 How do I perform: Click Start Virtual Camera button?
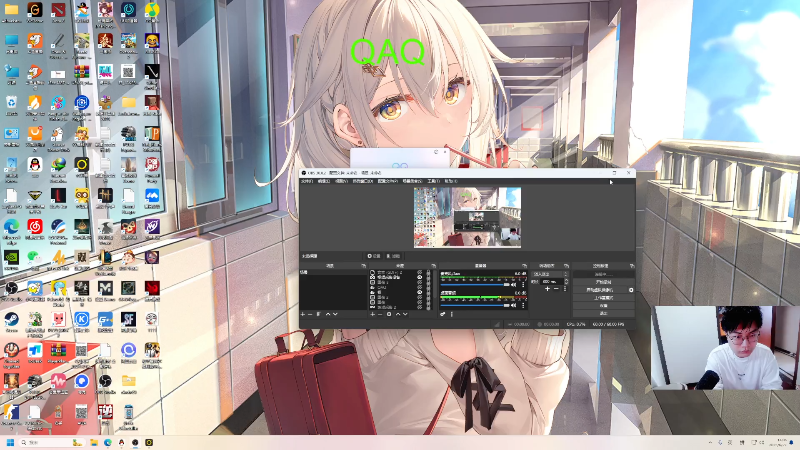point(600,290)
